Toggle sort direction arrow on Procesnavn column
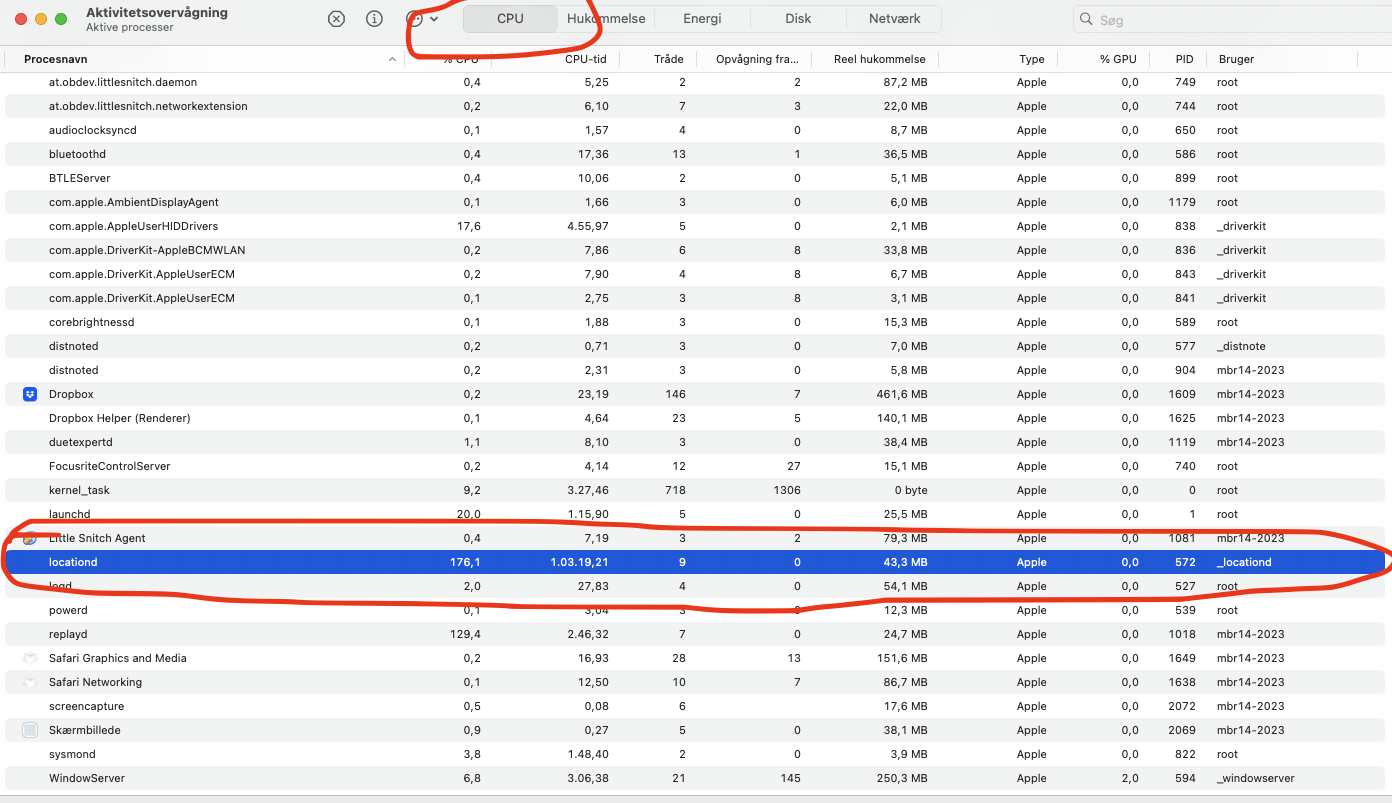1392x803 pixels. click(x=392, y=59)
